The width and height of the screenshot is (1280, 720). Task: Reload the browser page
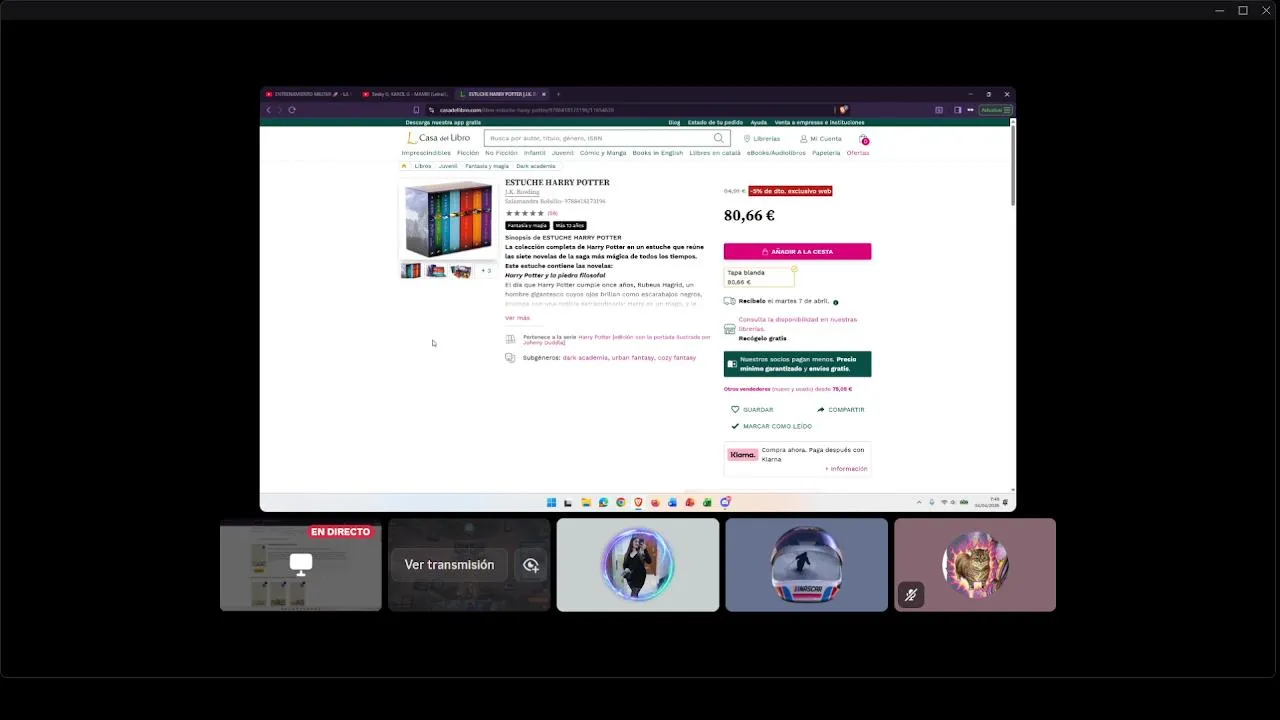(x=292, y=110)
